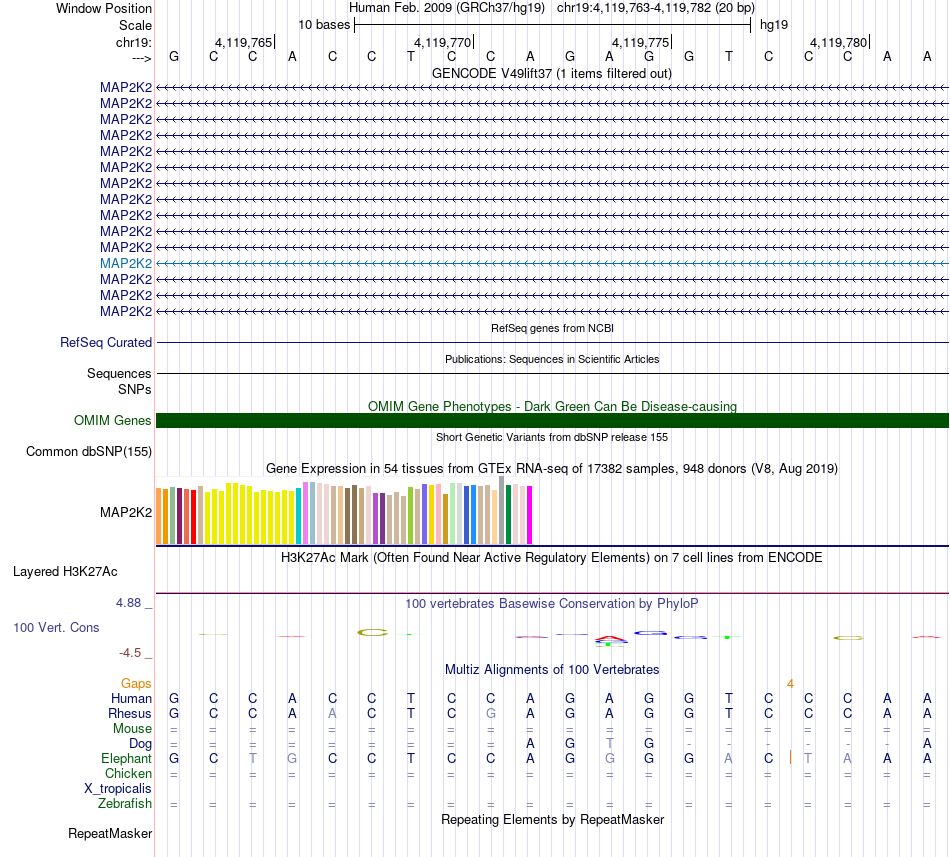Click the only T in Dog alignment row

[x=610, y=744]
